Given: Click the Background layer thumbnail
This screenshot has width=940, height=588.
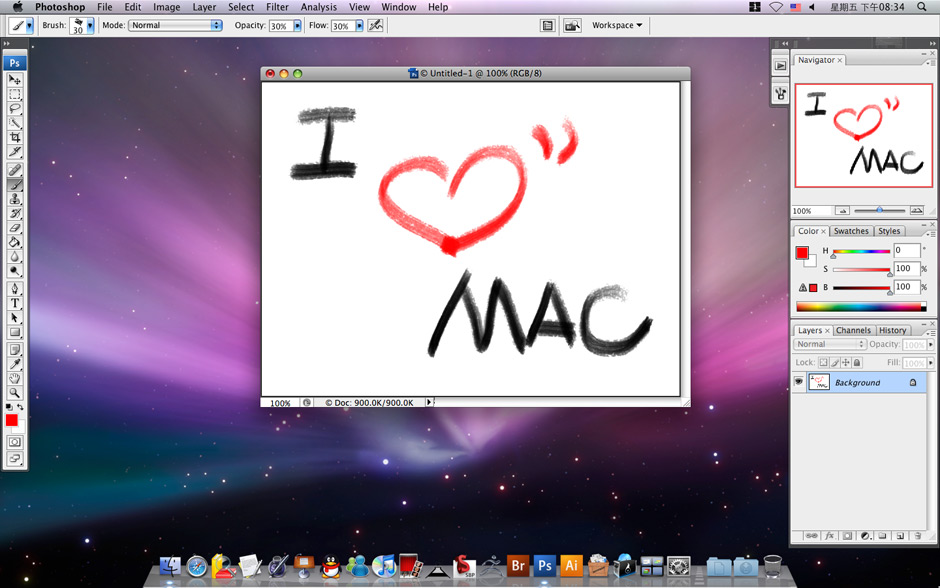Looking at the screenshot, I should tap(819, 382).
